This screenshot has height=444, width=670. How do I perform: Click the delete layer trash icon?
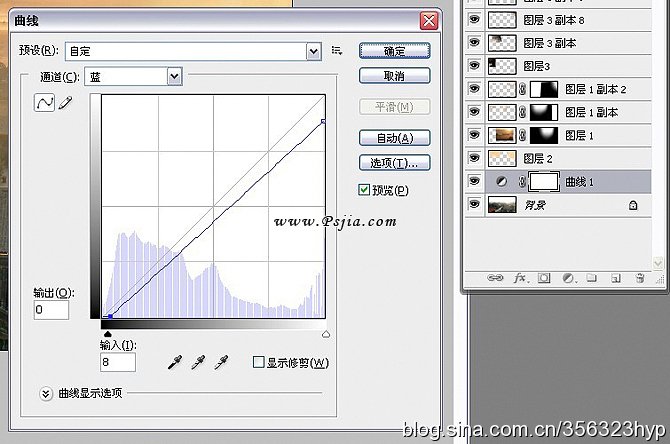click(x=640, y=278)
